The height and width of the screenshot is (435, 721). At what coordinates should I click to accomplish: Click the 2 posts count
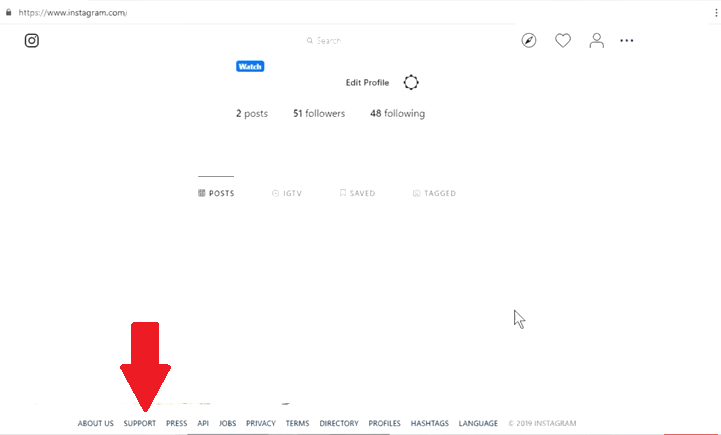pyautogui.click(x=252, y=114)
